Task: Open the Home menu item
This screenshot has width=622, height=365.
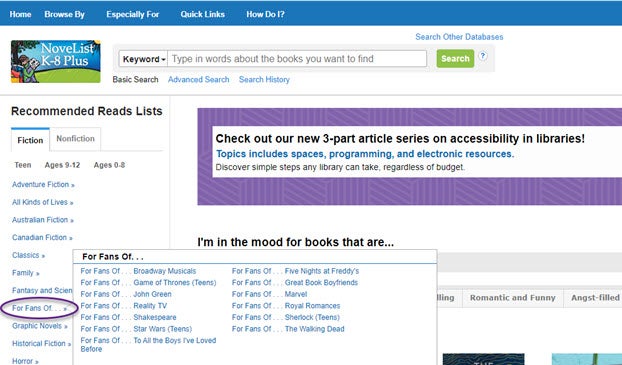Action: point(20,14)
